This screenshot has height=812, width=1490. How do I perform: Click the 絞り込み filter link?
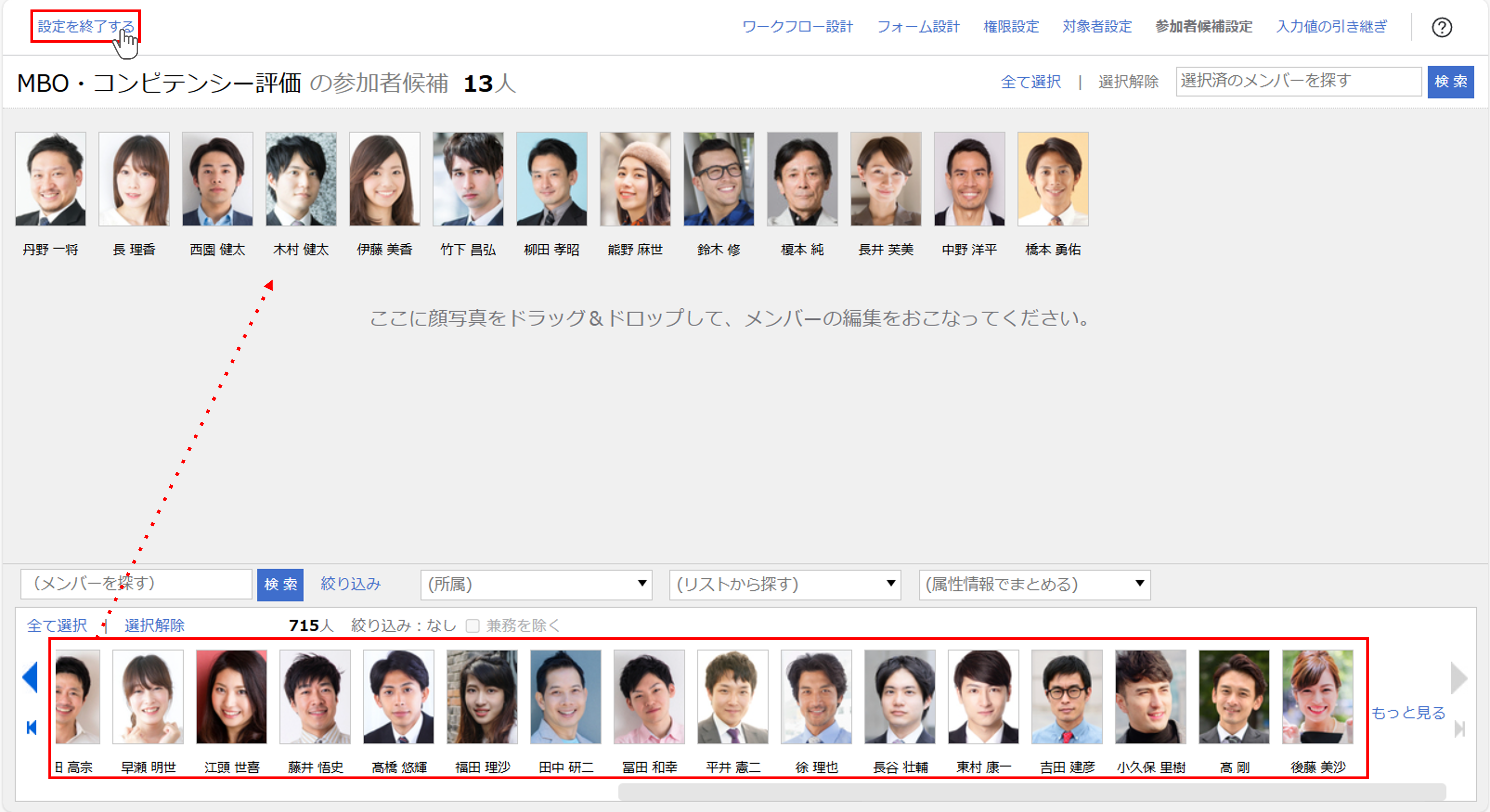[x=350, y=584]
